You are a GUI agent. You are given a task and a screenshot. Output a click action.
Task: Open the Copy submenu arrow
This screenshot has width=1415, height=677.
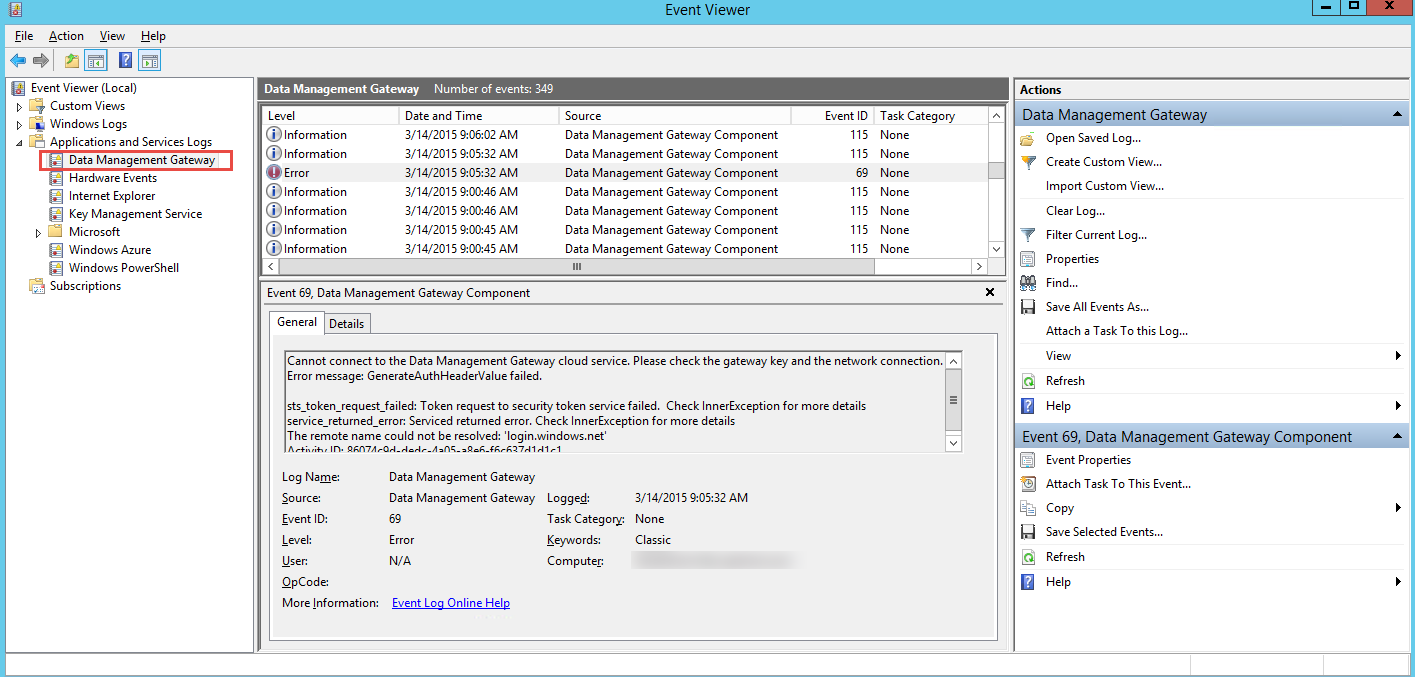click(1398, 508)
